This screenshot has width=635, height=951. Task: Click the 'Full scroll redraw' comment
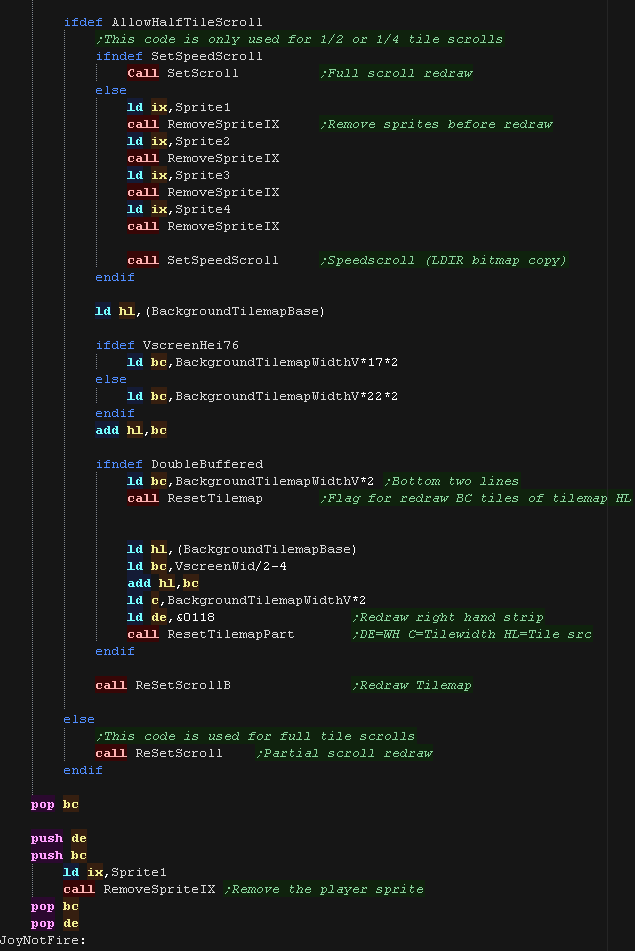tap(396, 73)
